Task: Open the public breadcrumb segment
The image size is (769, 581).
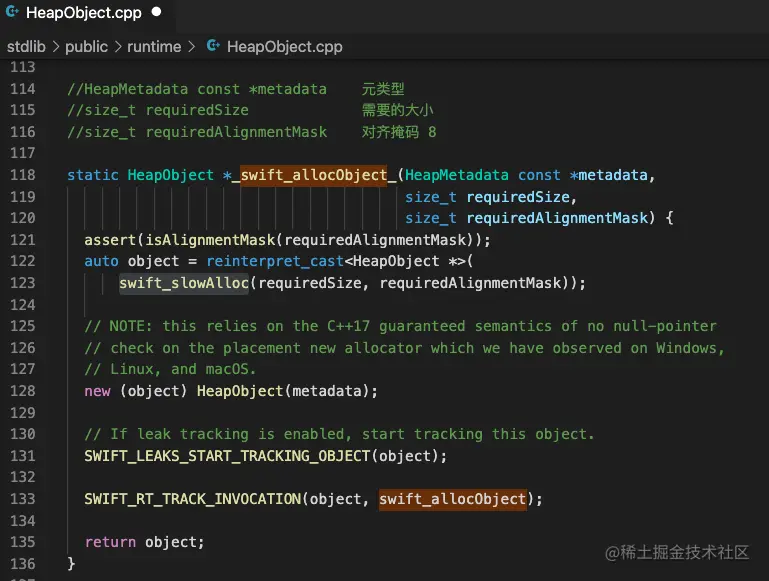Action: click(x=86, y=47)
